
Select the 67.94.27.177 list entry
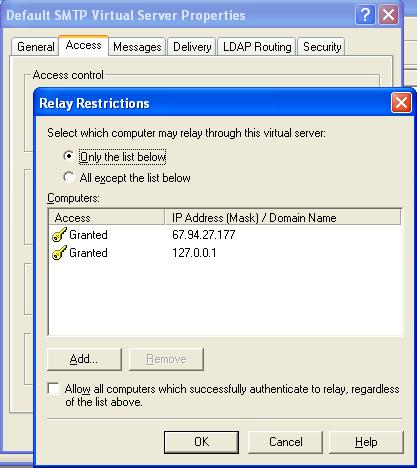[x=225, y=235]
